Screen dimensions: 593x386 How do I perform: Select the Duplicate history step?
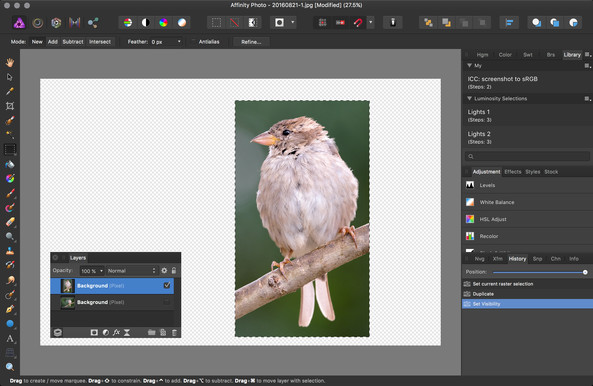click(x=527, y=294)
